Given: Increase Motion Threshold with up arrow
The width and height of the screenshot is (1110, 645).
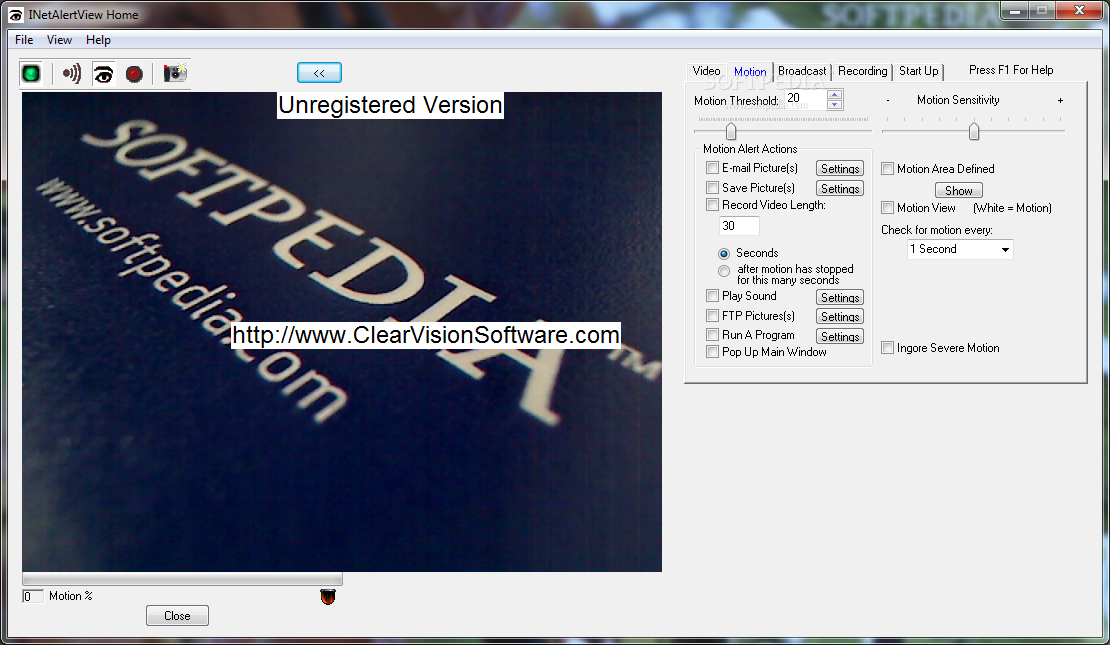Looking at the screenshot, I should point(835,95).
